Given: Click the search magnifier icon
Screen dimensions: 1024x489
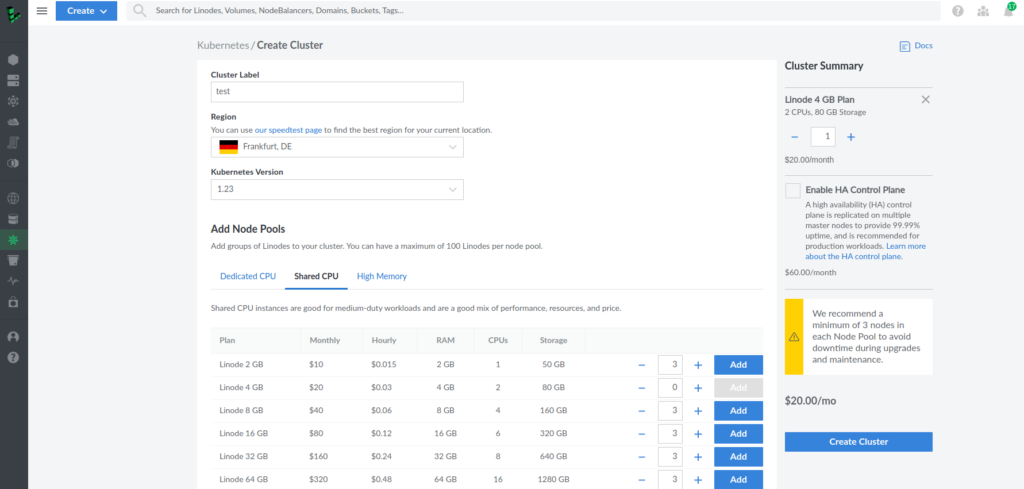Looking at the screenshot, I should (x=140, y=10).
